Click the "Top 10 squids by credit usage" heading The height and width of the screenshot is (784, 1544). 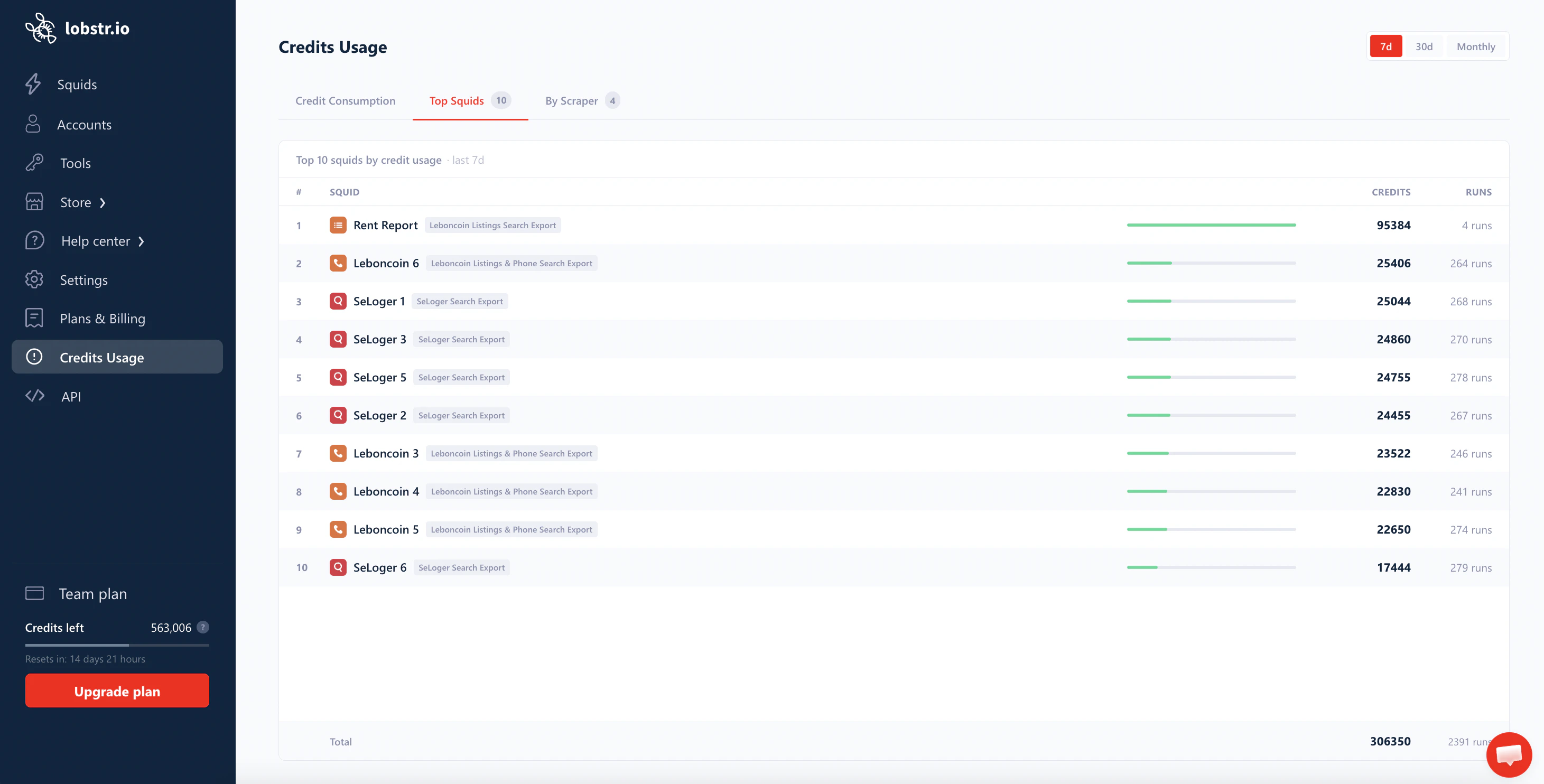[x=368, y=160]
